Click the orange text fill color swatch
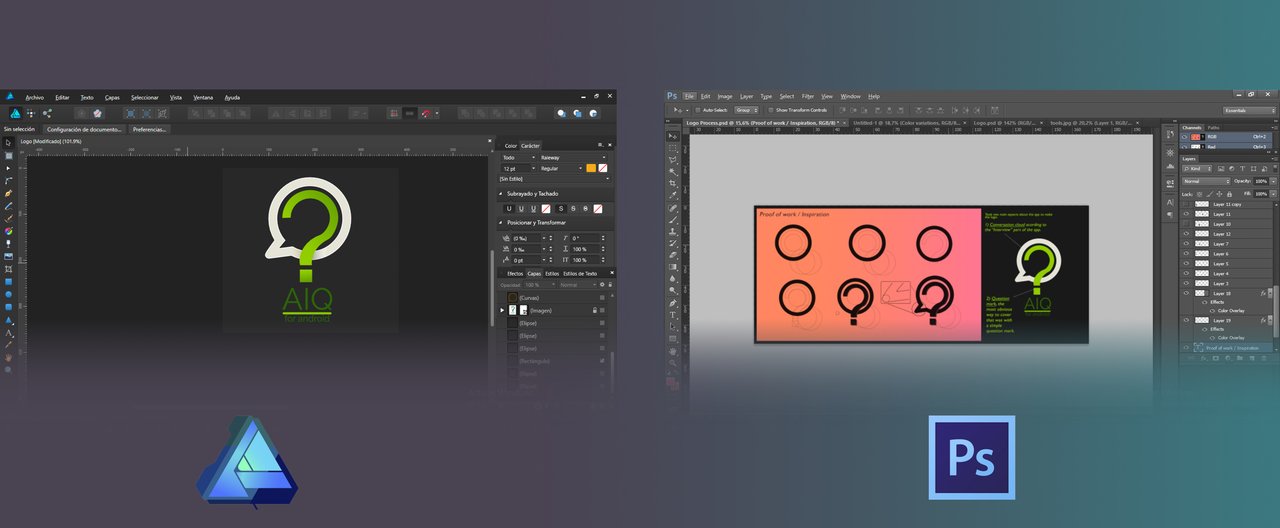Image resolution: width=1280 pixels, height=528 pixels. click(591, 168)
